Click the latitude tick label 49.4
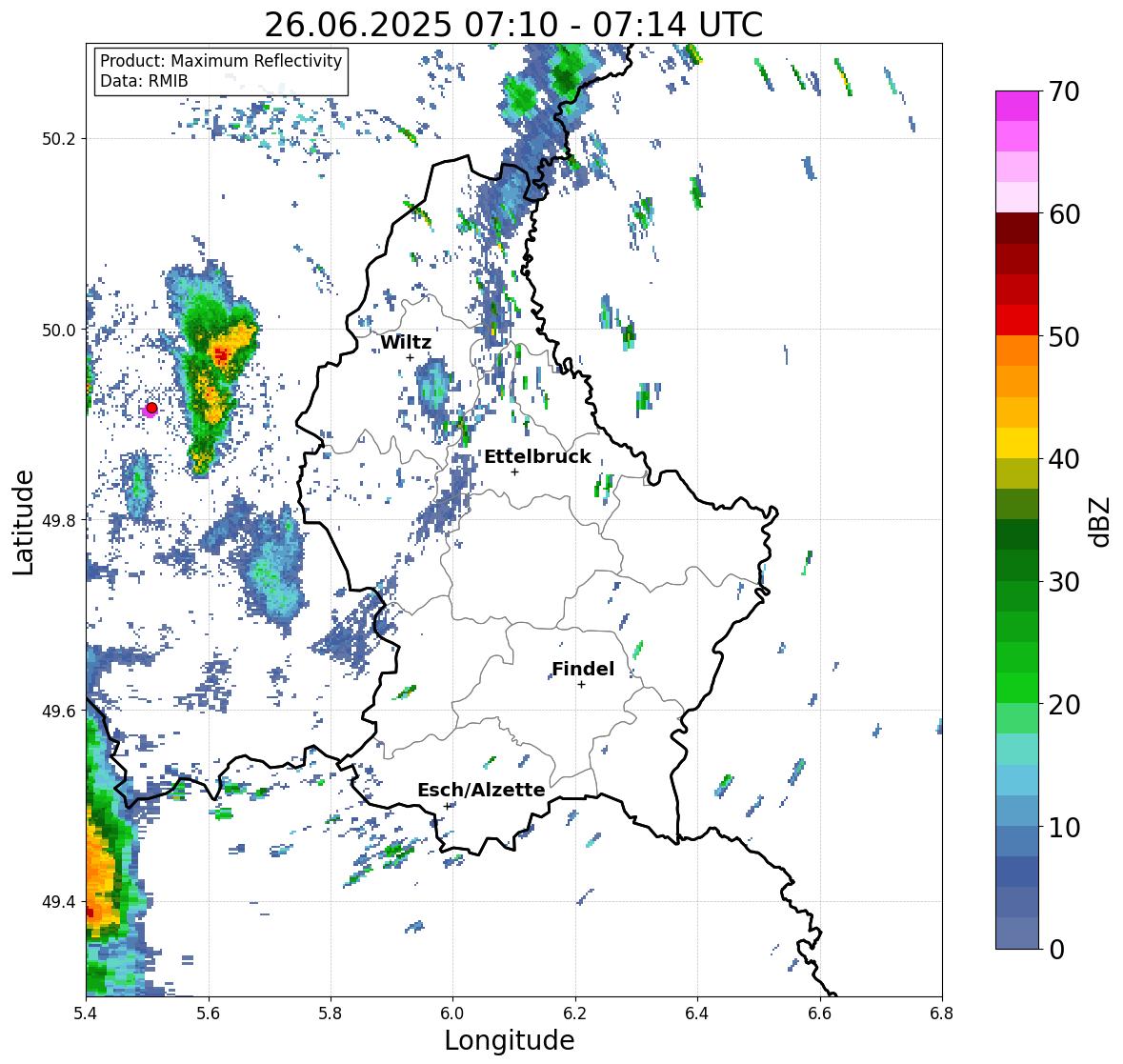The image size is (1123, 1064). click(x=59, y=902)
